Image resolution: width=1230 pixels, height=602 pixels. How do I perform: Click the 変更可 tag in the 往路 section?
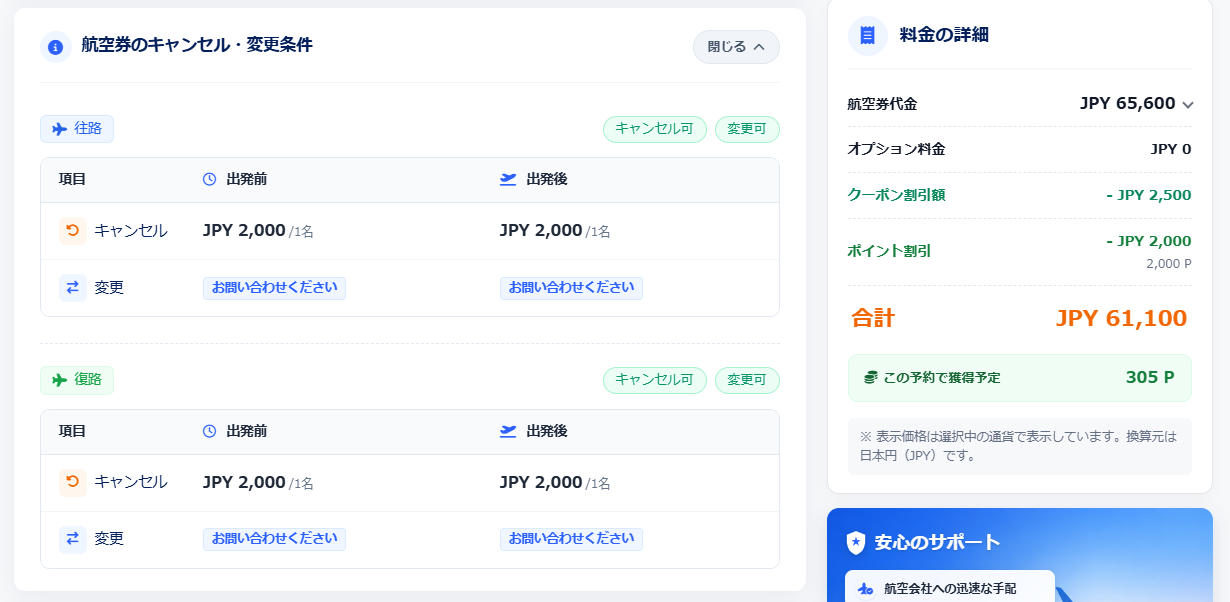pyautogui.click(x=747, y=129)
